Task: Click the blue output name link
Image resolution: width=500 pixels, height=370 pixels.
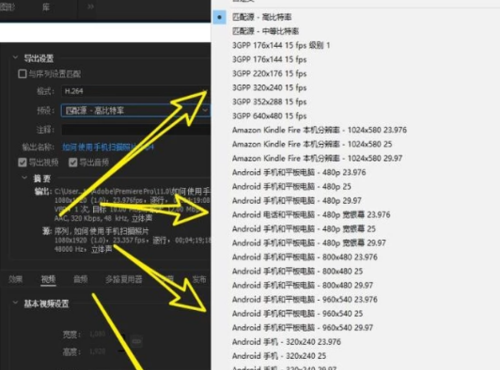Action: tap(108, 147)
